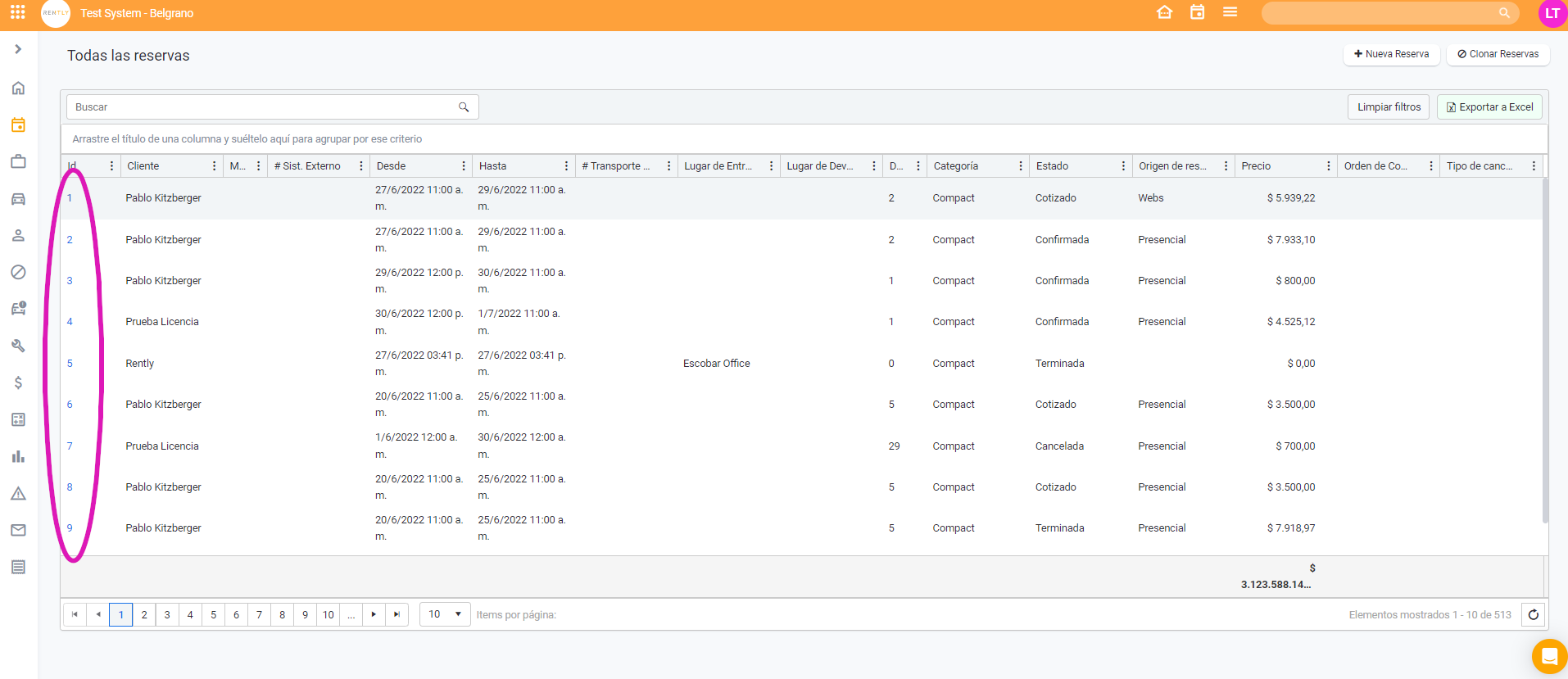Open reservation 4 by its Id link

pos(70,322)
